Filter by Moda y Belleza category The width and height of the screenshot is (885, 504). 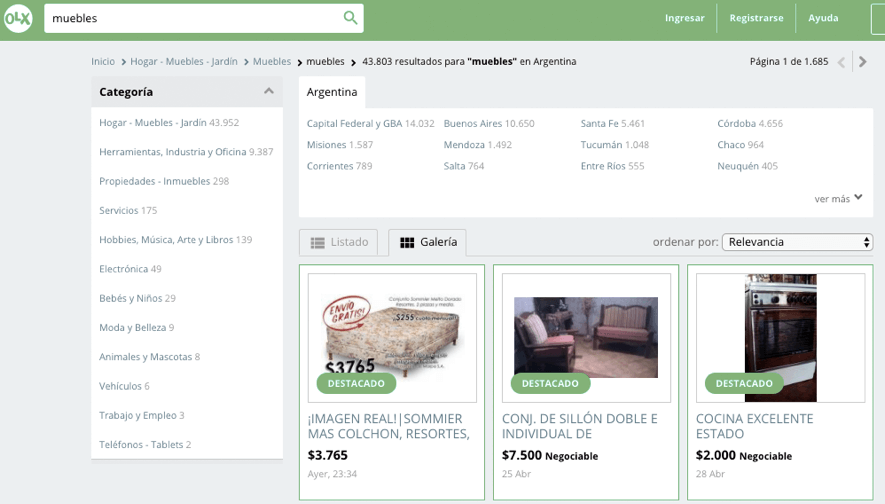tap(137, 328)
